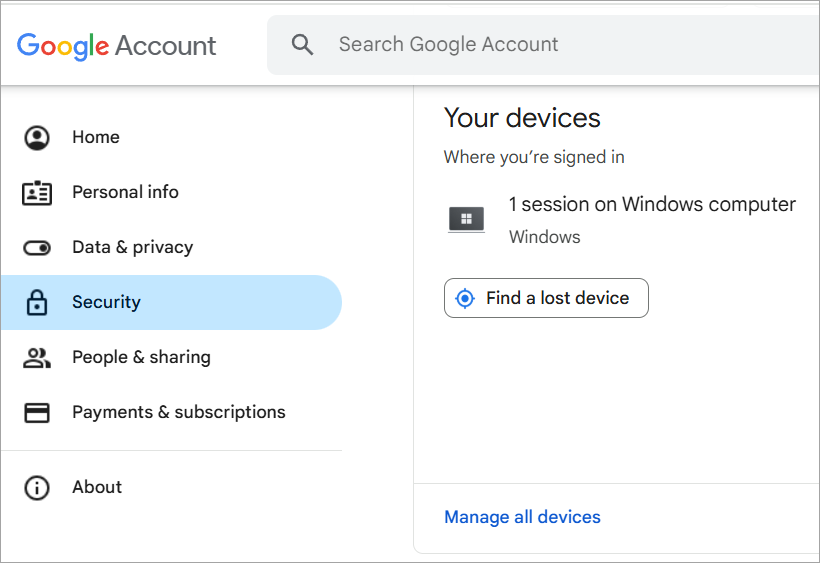The height and width of the screenshot is (563, 820).
Task: Open Payments & subscriptions page
Action: coord(171,413)
